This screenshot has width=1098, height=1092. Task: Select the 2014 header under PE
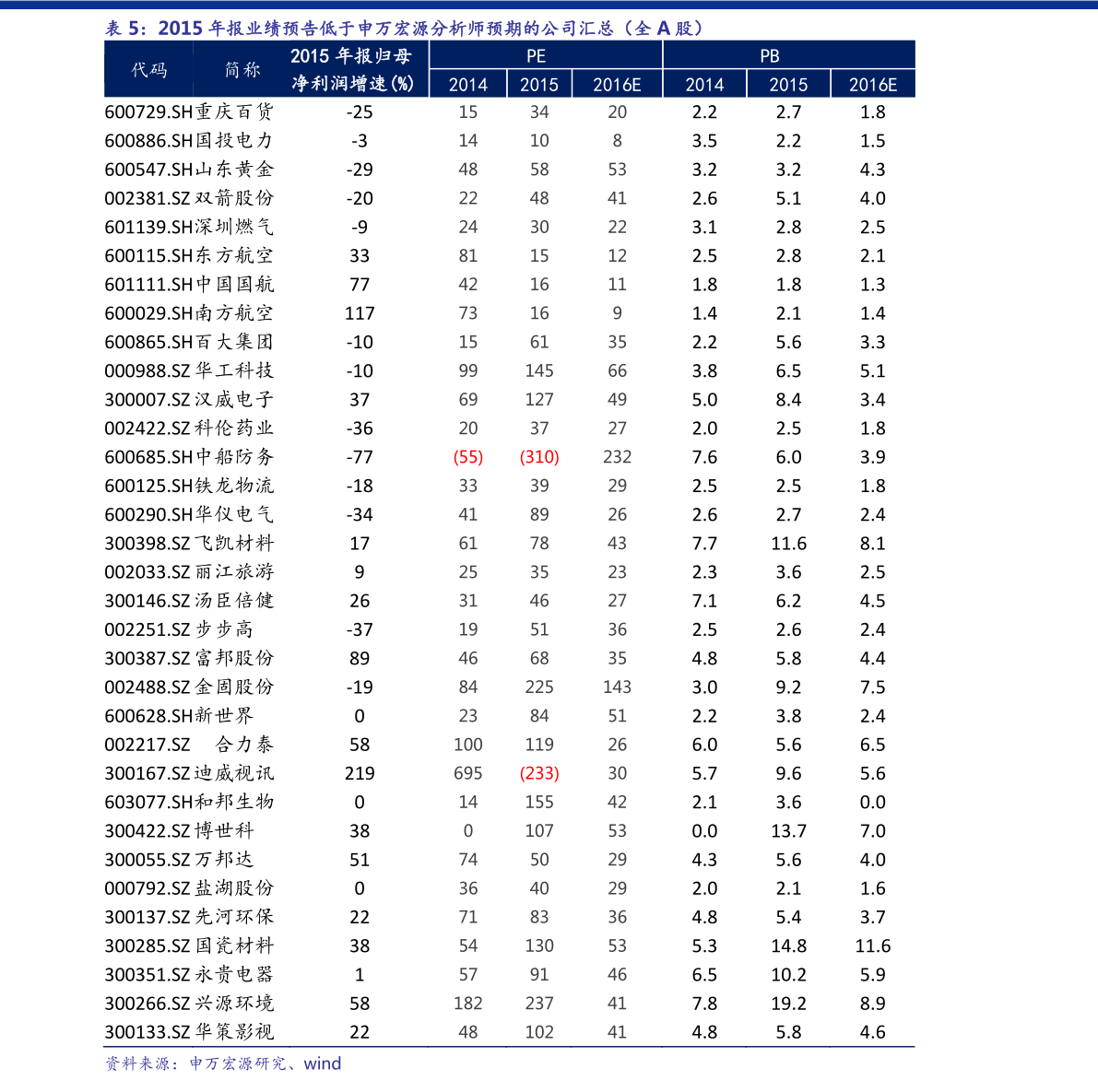tap(468, 85)
